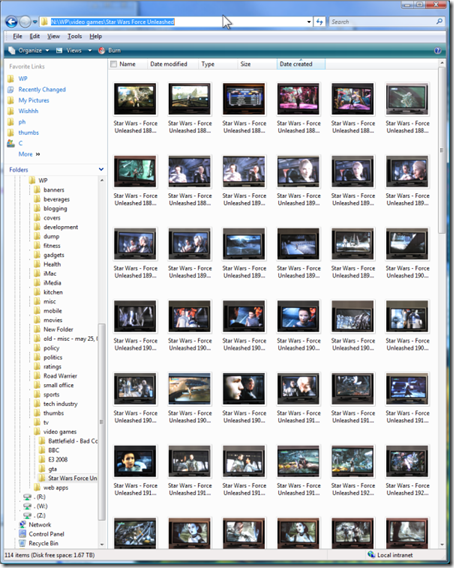Viewport: 454px width, 568px height.
Task: Open Recently Changed in Favorite Links
Action: (x=42, y=89)
